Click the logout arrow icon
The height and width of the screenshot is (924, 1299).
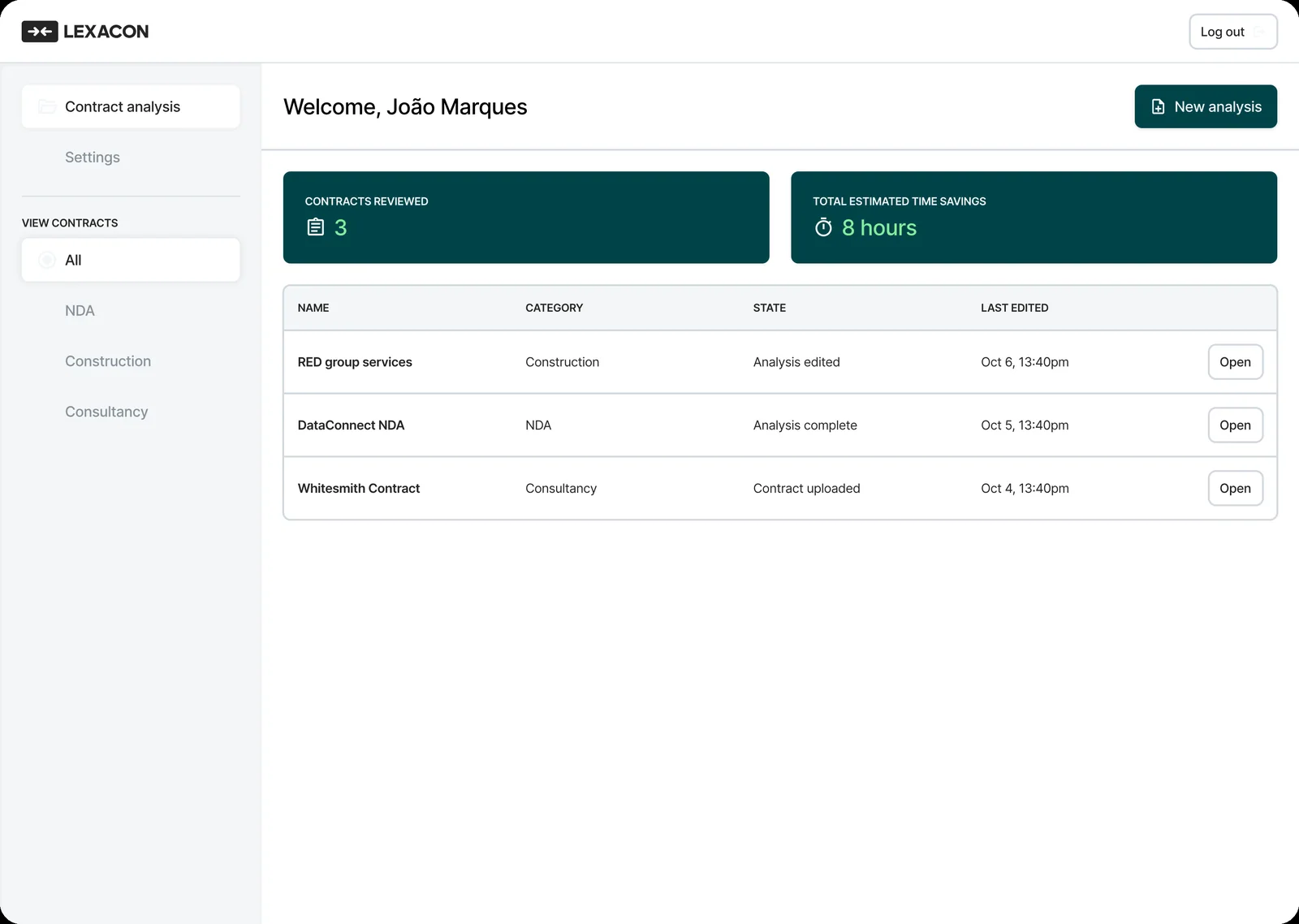coord(1259,32)
